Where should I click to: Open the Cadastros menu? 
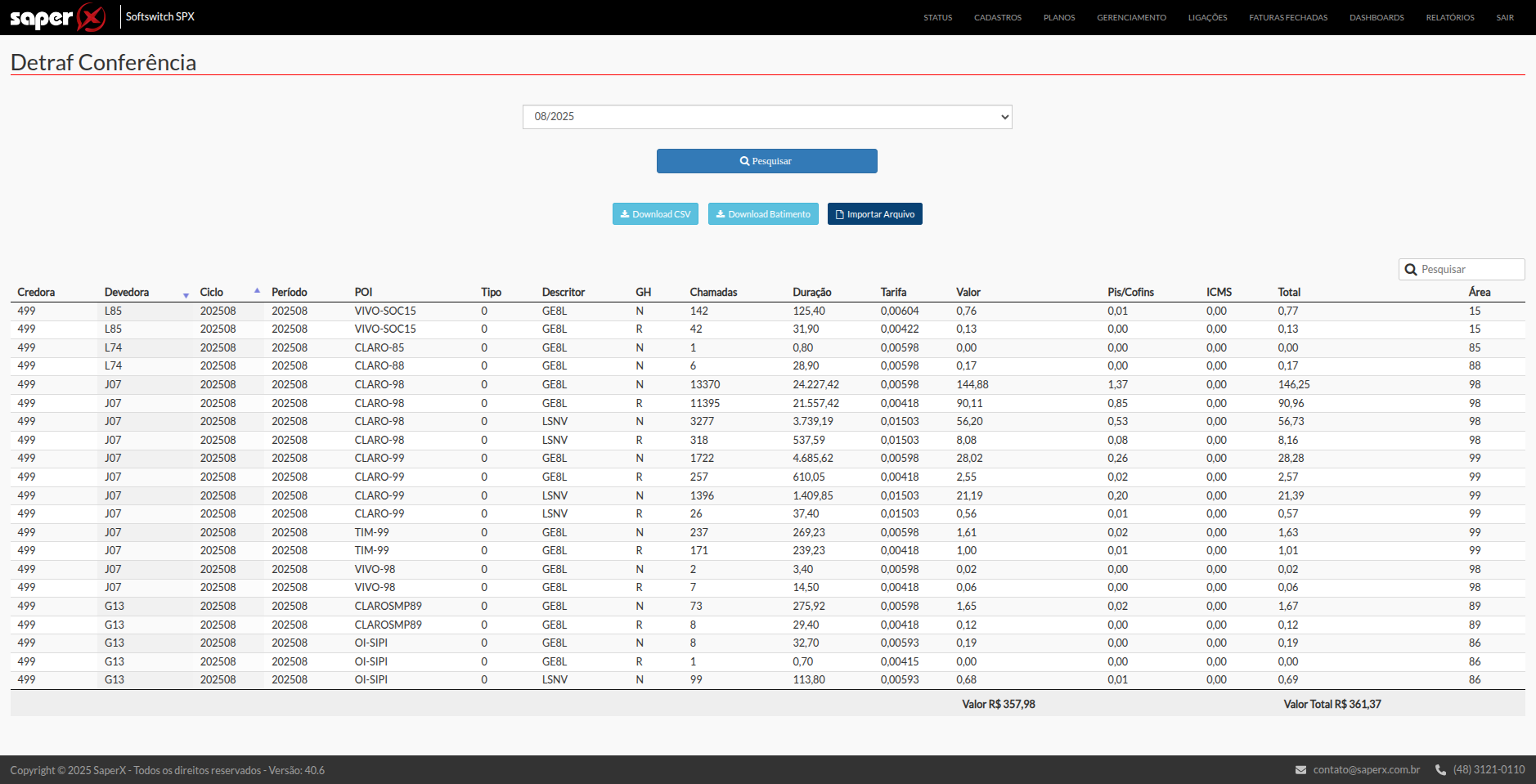[997, 17]
